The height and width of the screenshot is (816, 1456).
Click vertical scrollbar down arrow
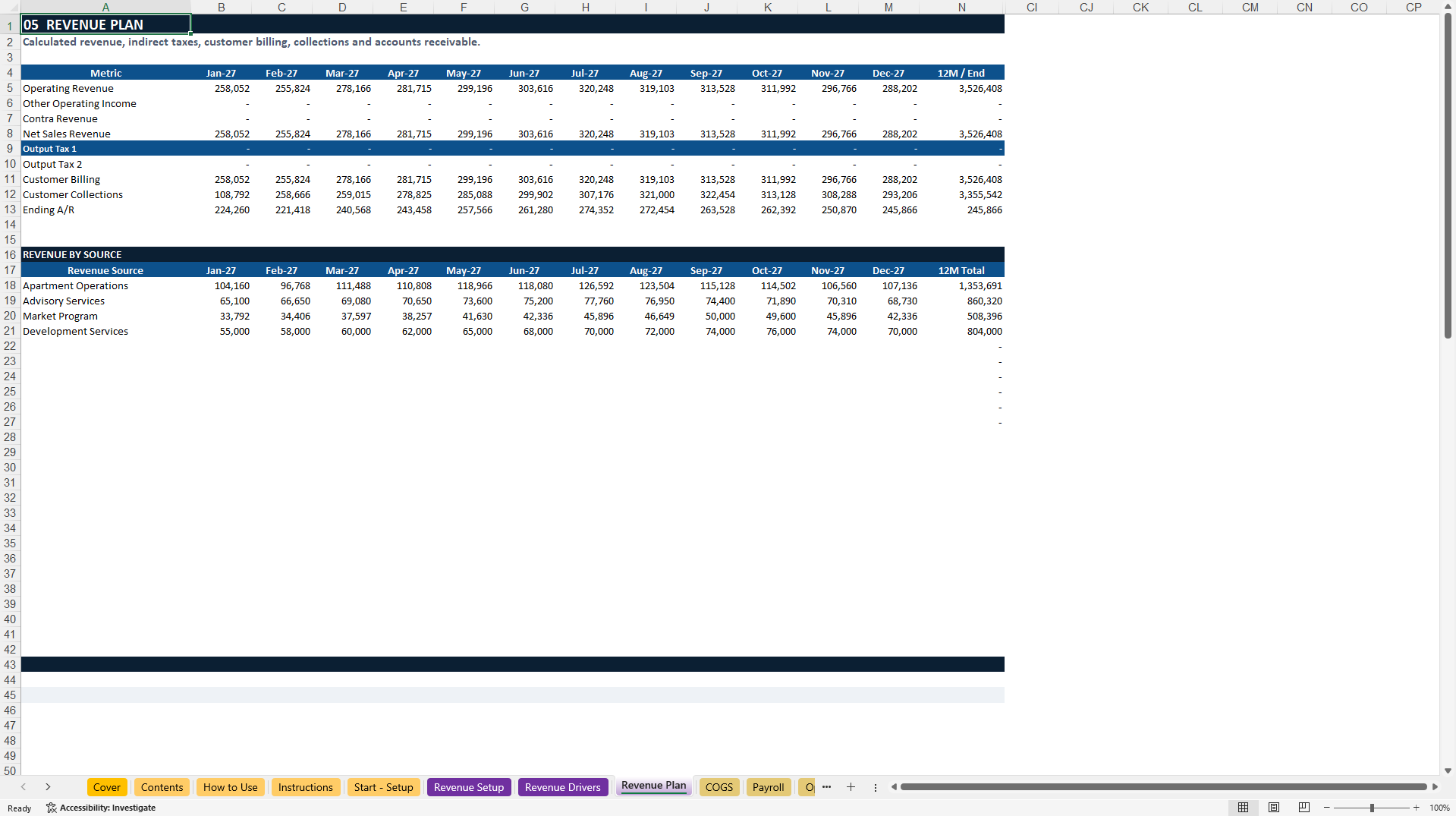[1448, 770]
